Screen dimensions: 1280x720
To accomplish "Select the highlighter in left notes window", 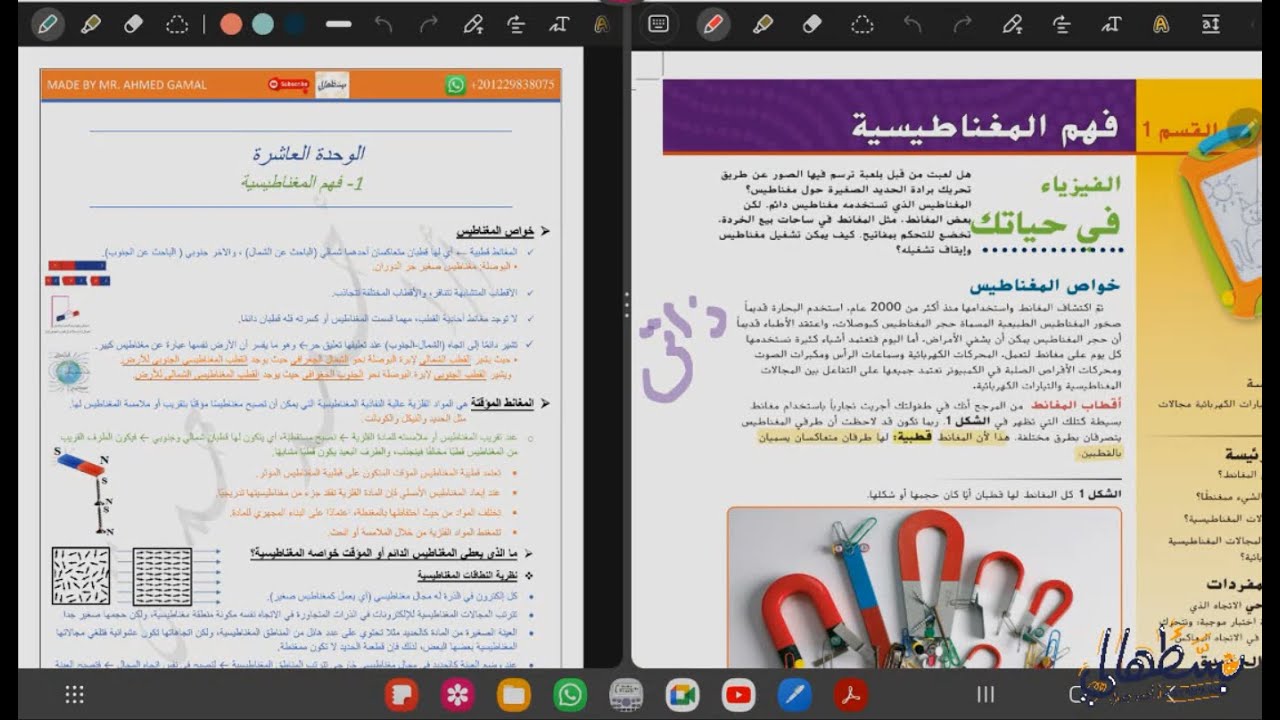I will pos(91,24).
